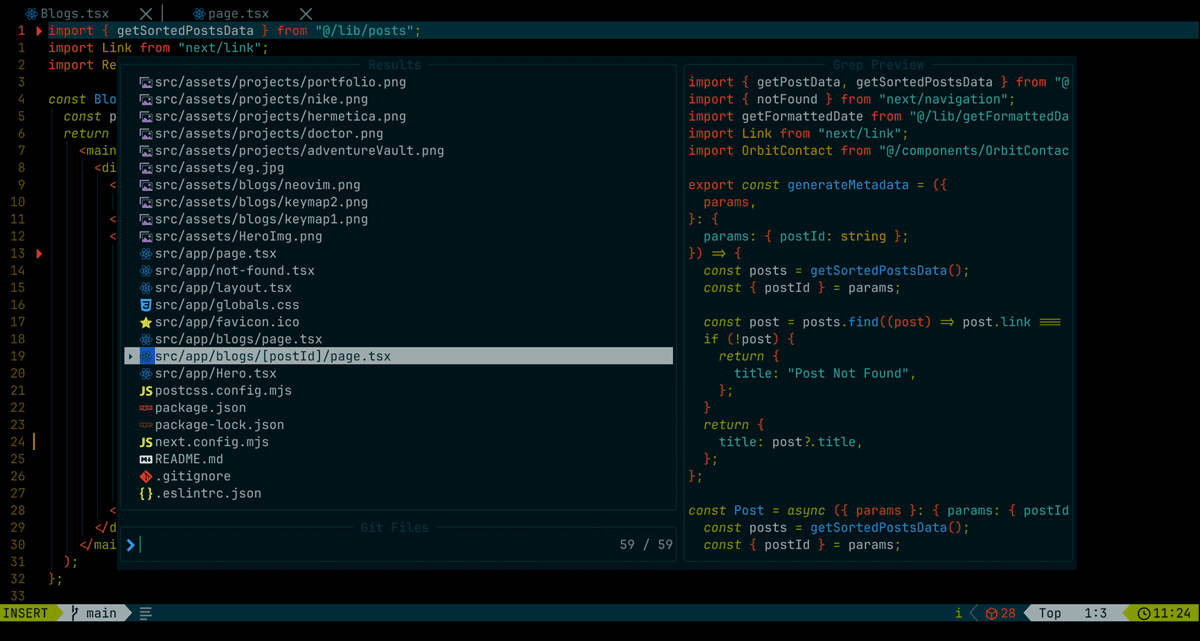Click the JS icon beside postcss.config.mjs
The image size is (1200, 641).
pos(146,391)
